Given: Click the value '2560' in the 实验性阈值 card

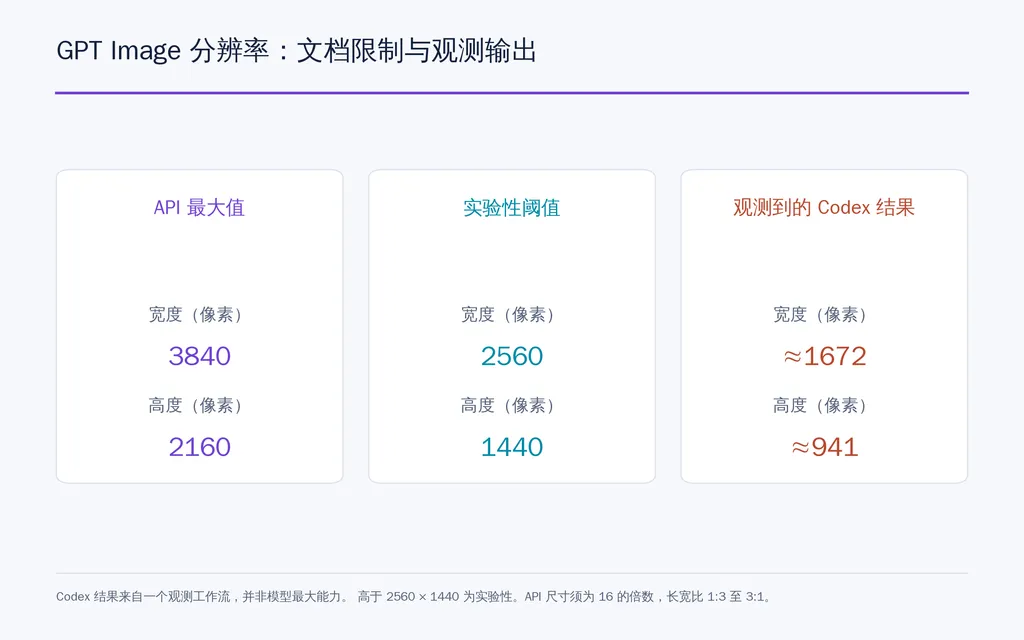Looking at the screenshot, I should [511, 356].
